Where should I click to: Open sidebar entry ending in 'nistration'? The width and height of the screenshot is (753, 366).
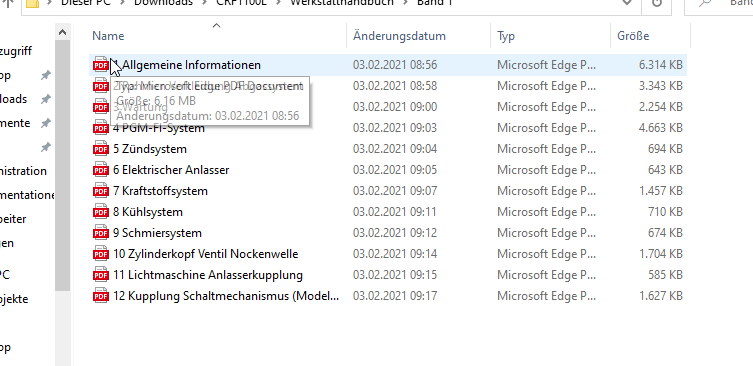pos(23,171)
